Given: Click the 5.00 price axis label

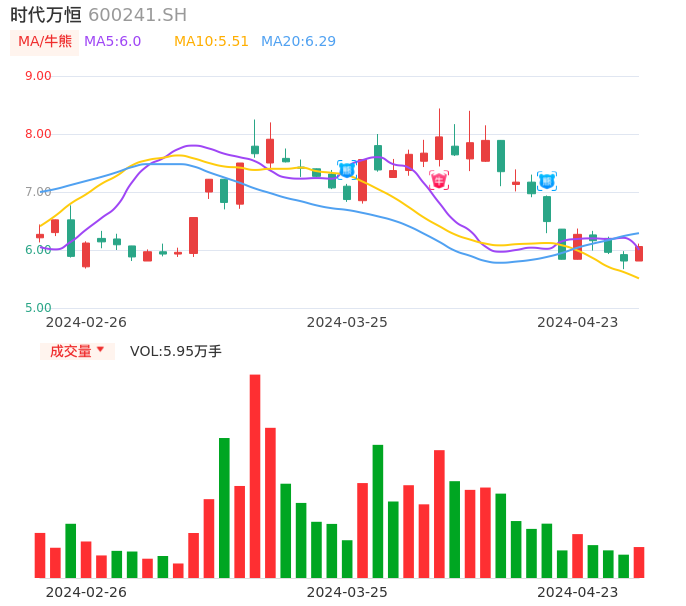Looking at the screenshot, I should click(38, 308).
